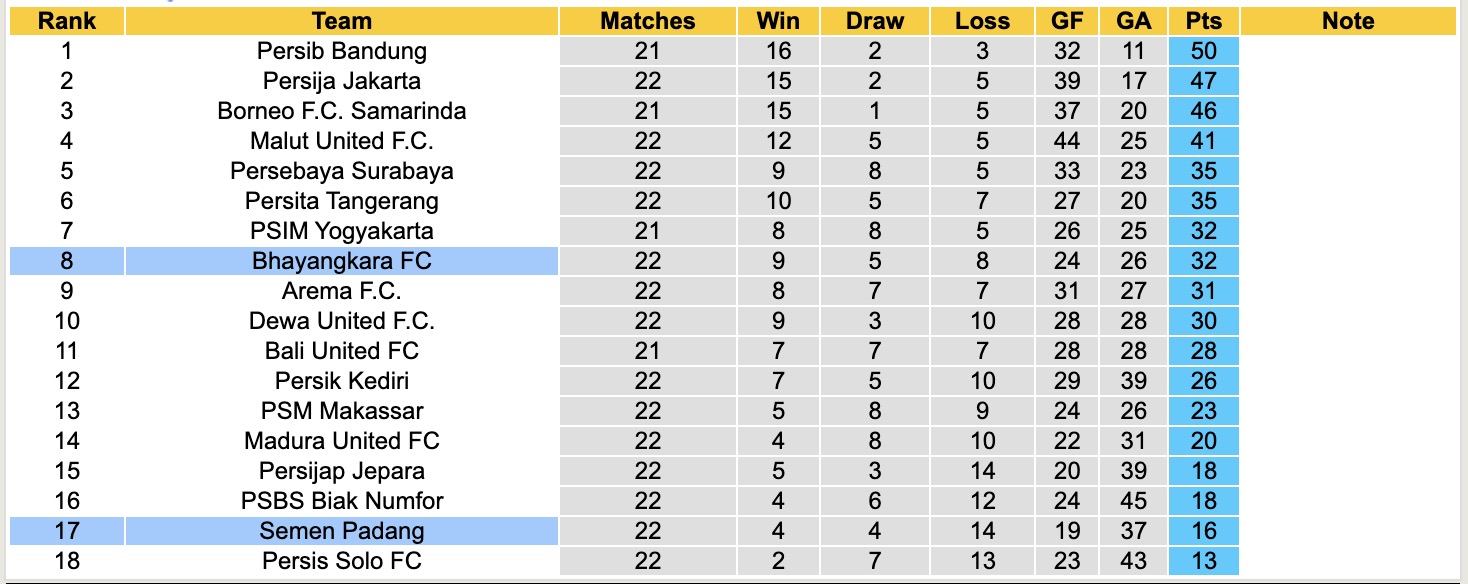Screen dimensions: 1468x584
Task: Click the Team column header
Action: [342, 21]
